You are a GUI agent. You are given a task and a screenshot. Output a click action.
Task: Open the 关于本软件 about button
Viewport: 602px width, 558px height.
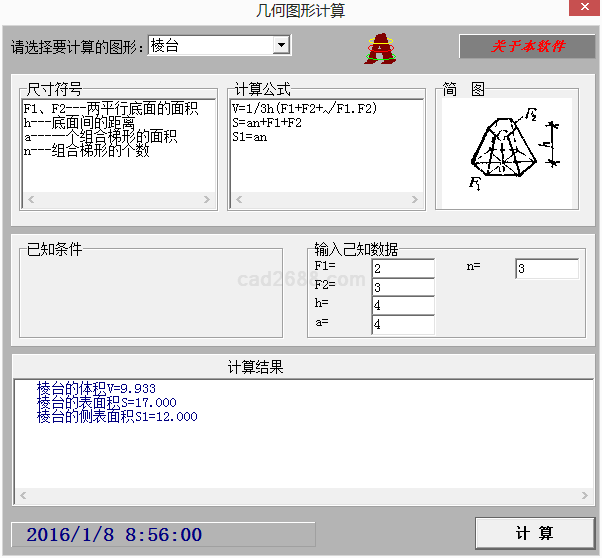(x=526, y=47)
